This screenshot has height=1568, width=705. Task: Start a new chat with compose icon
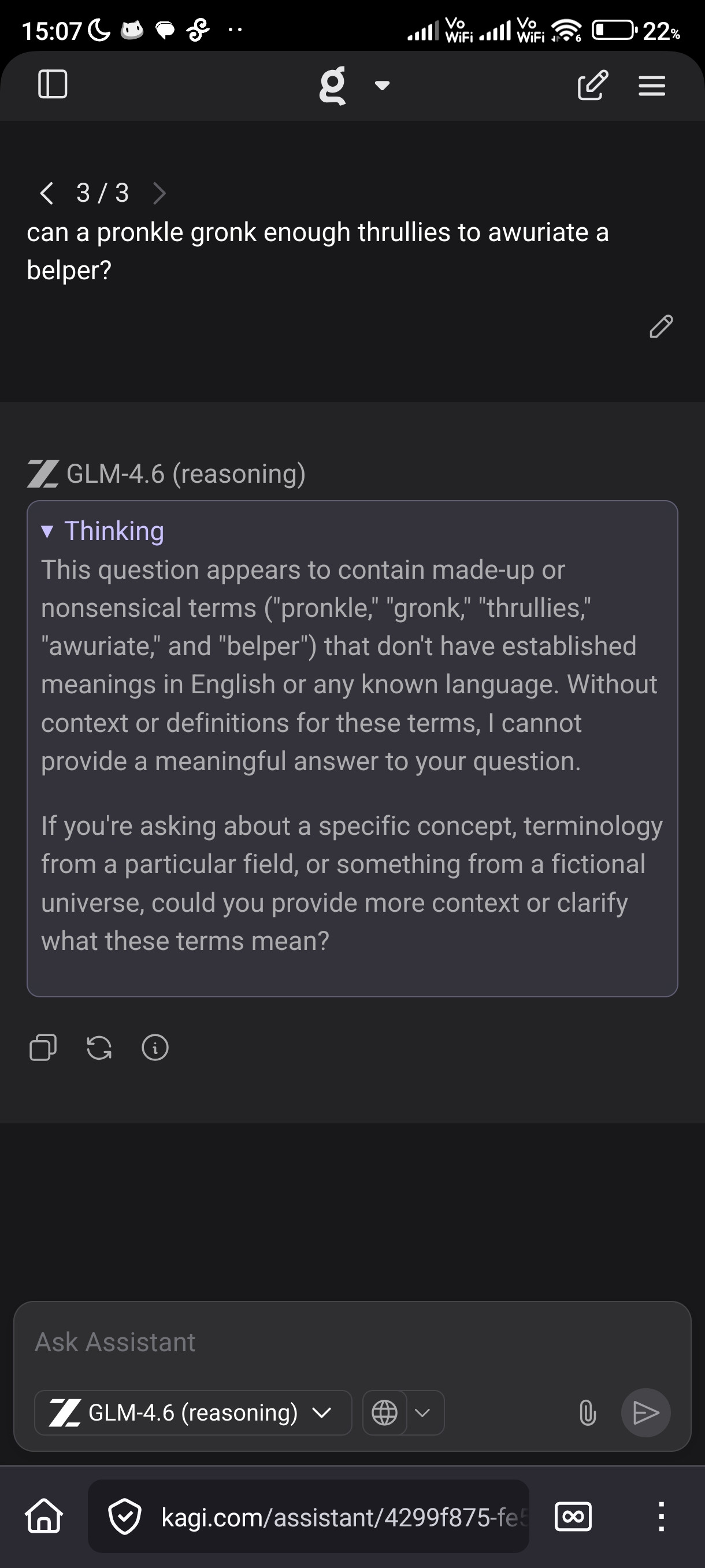click(592, 84)
